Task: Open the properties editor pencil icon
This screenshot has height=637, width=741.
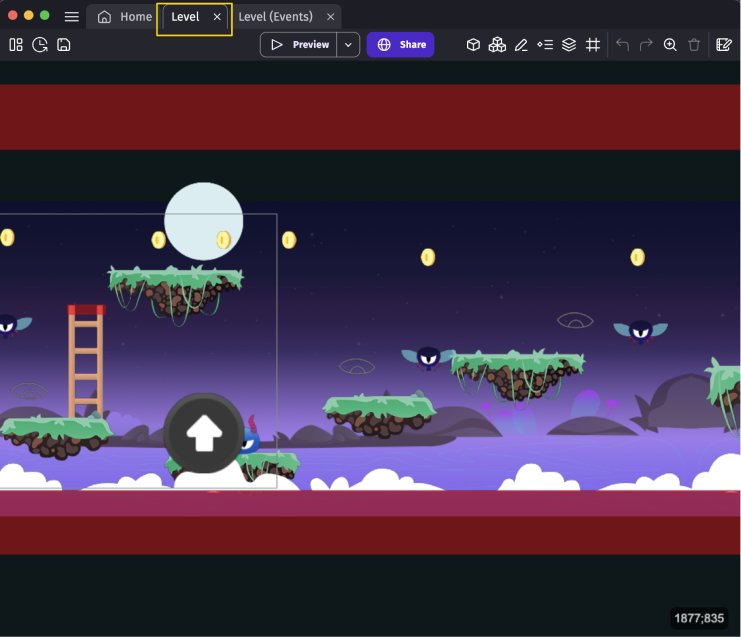Action: point(521,45)
